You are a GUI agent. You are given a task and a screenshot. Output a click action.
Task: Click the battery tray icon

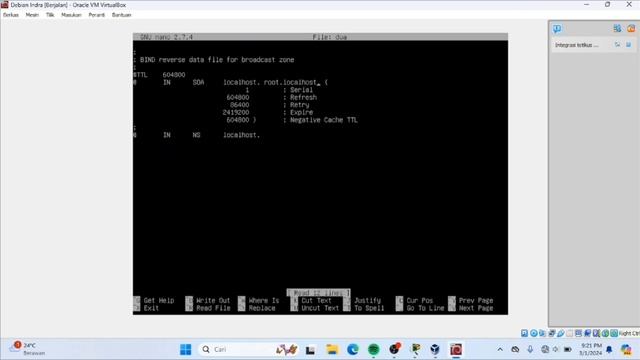click(x=567, y=349)
